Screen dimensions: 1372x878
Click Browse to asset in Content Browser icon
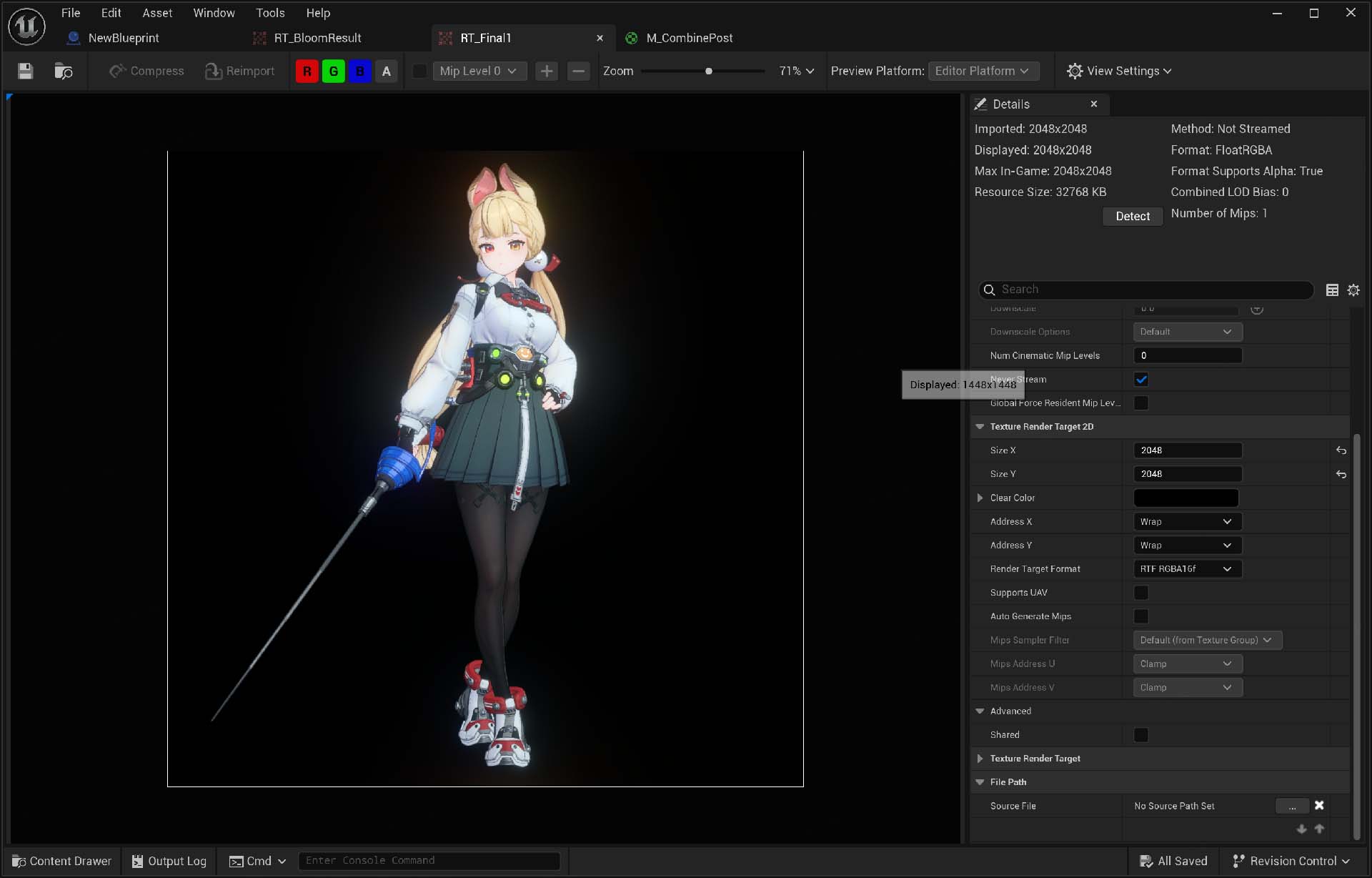tap(64, 71)
